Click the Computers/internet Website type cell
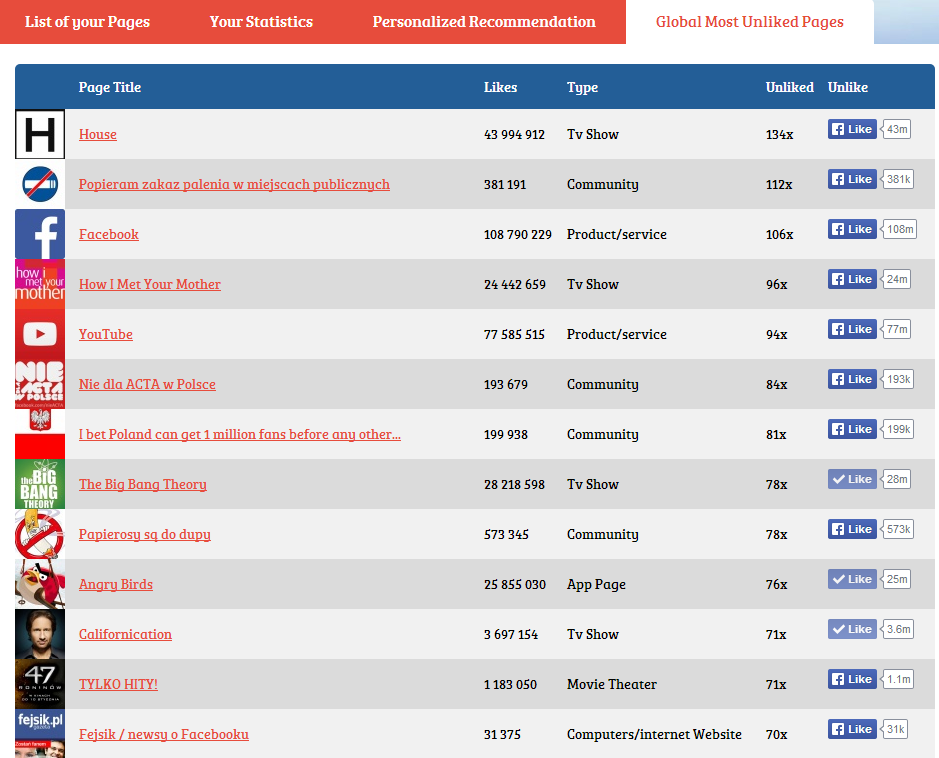This screenshot has height=758, width=939. point(654,735)
